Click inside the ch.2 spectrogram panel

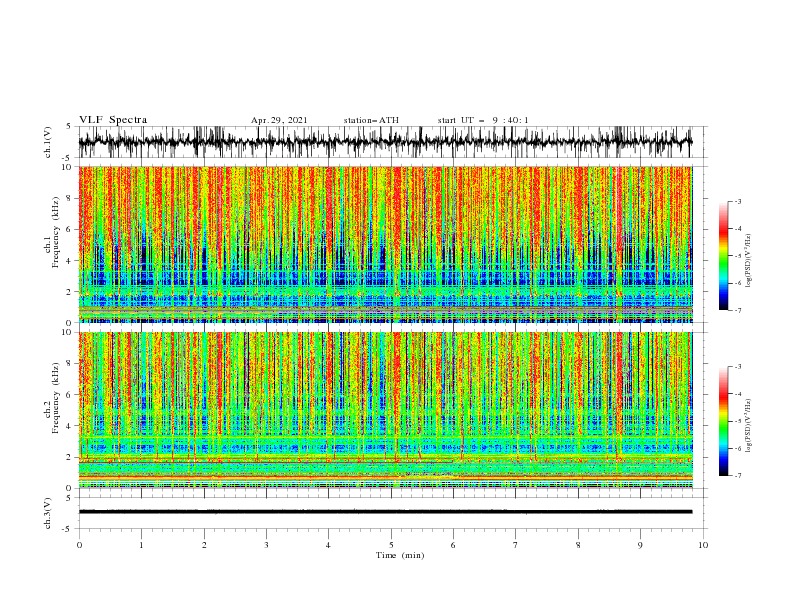click(385, 410)
